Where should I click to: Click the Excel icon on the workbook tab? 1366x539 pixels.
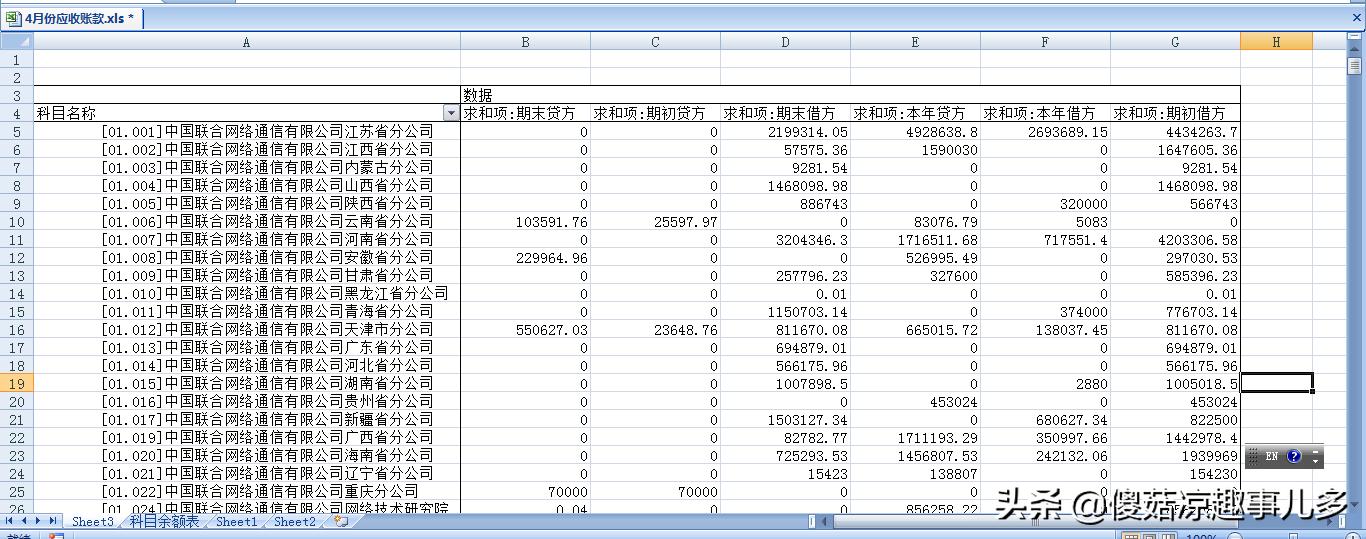tap(13, 18)
